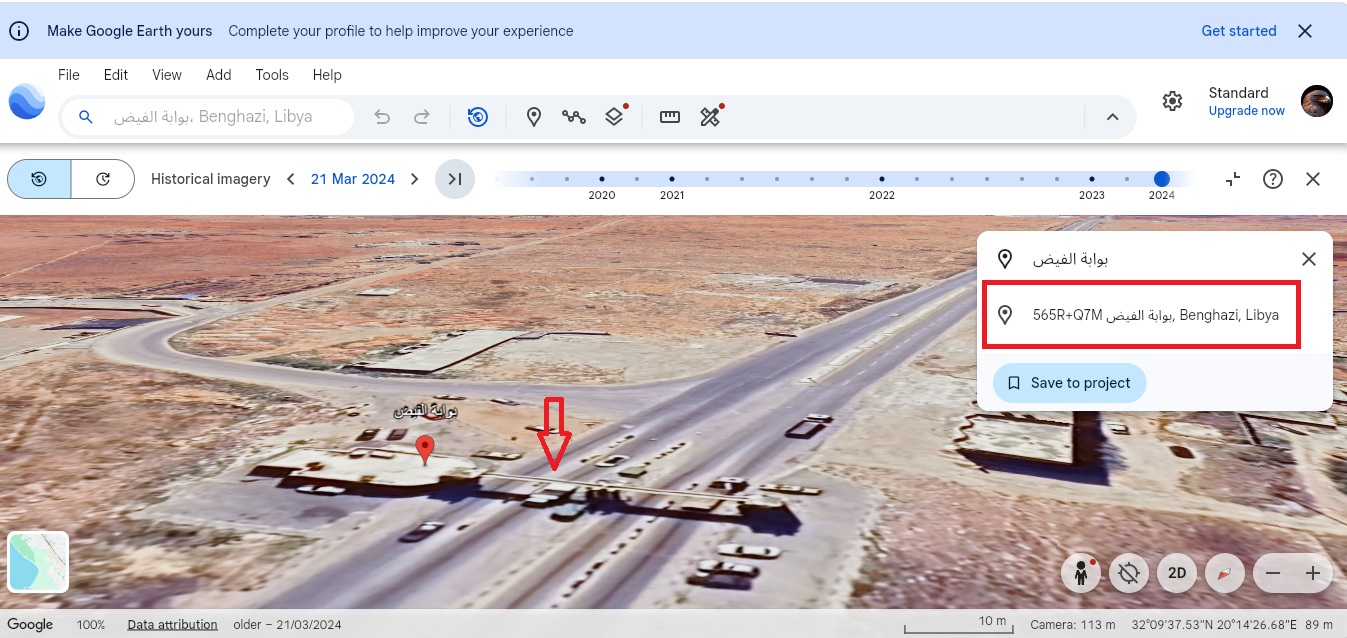This screenshot has height=638, width=1347.
Task: Activate Street View pegman
Action: (x=1081, y=573)
